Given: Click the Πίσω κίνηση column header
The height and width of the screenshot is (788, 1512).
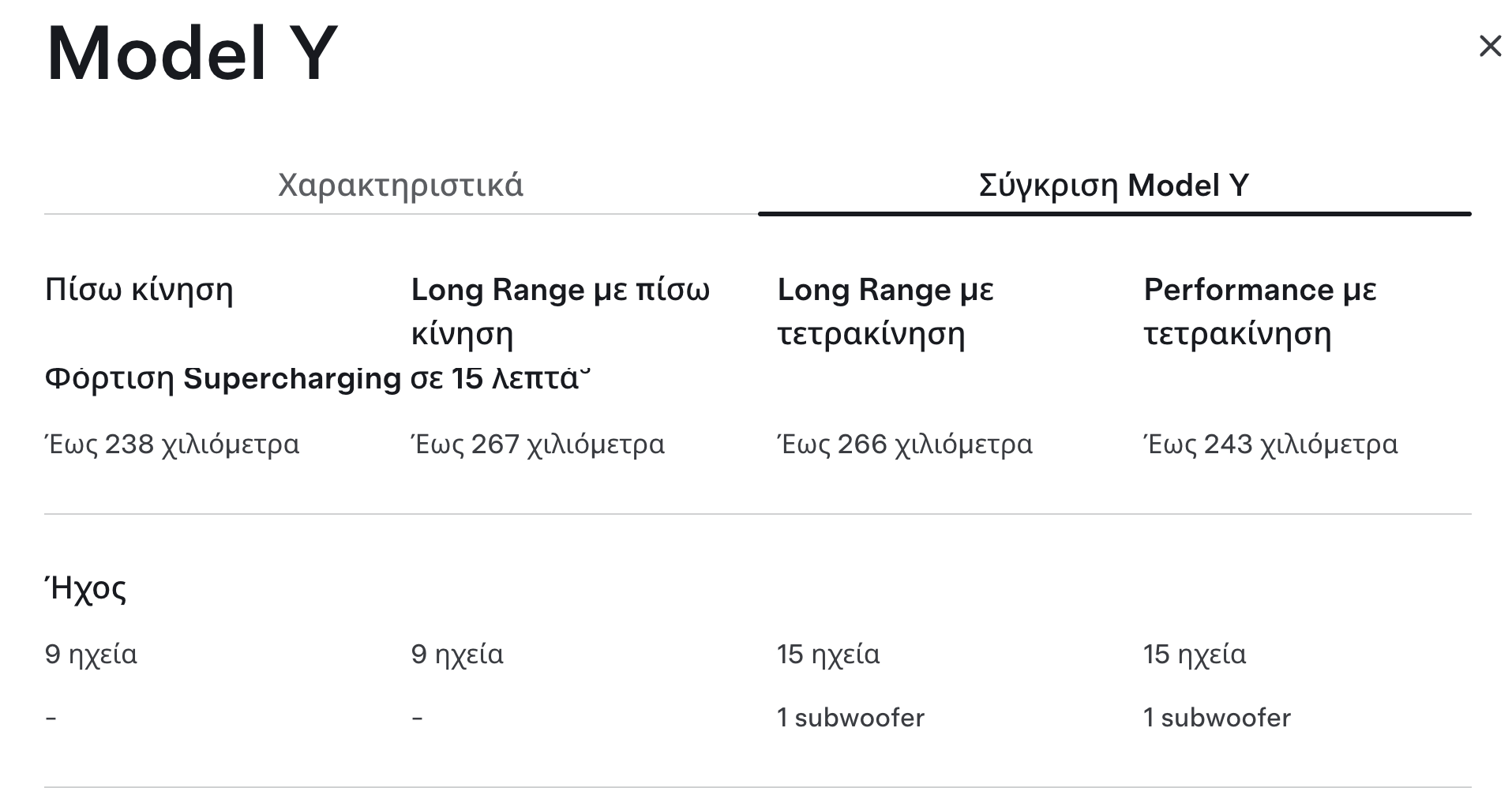Looking at the screenshot, I should [x=139, y=290].
